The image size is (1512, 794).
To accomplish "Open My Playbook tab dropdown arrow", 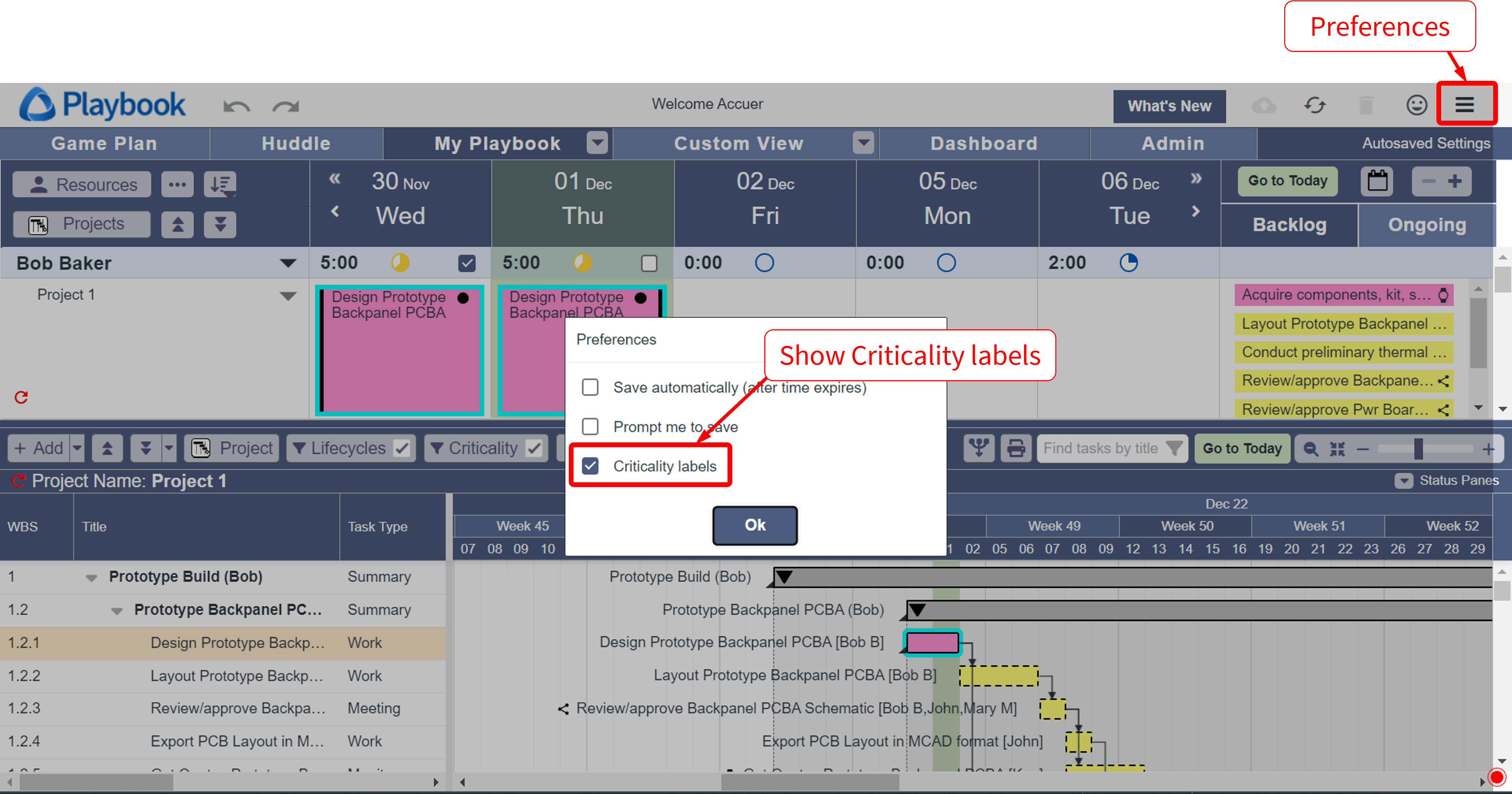I will click(x=597, y=143).
